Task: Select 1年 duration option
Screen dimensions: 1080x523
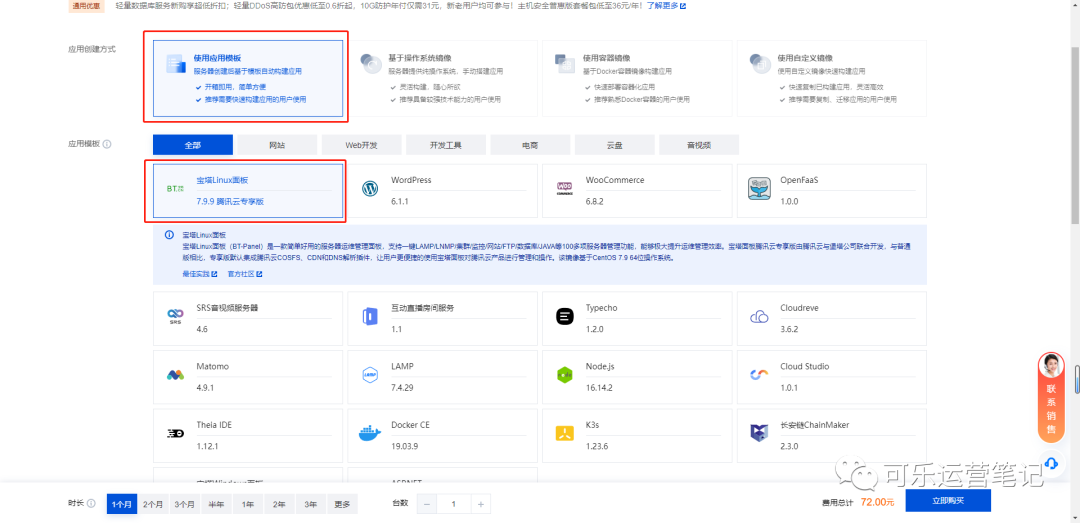Action: click(x=248, y=504)
